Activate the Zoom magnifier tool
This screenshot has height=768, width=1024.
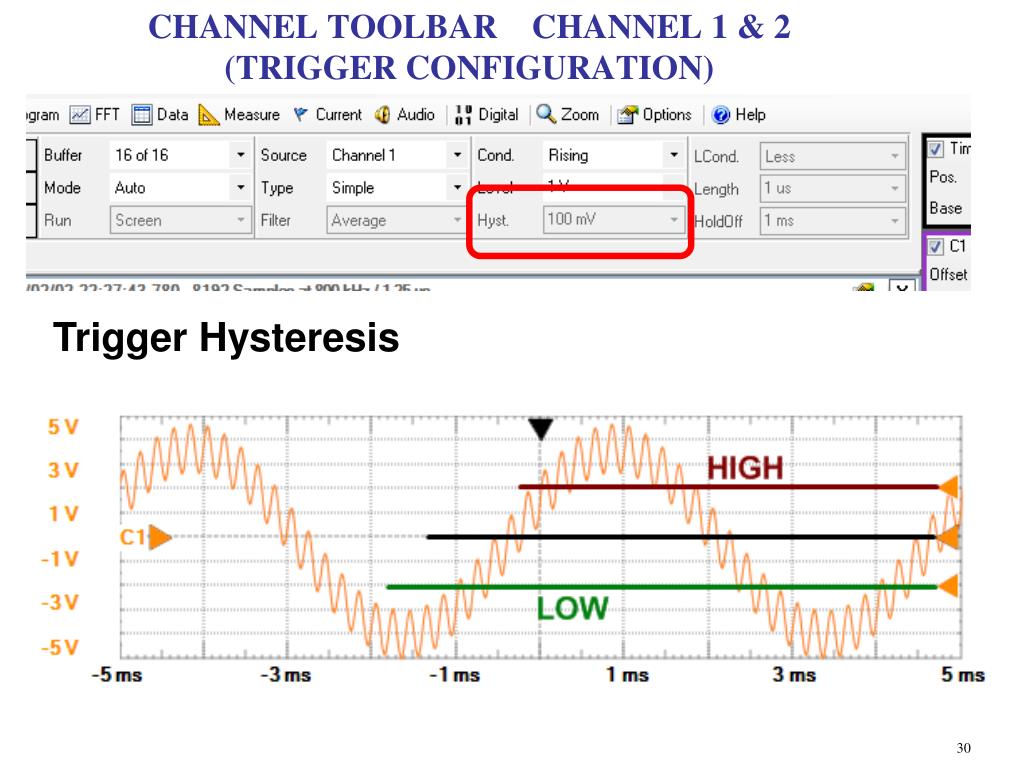click(567, 115)
